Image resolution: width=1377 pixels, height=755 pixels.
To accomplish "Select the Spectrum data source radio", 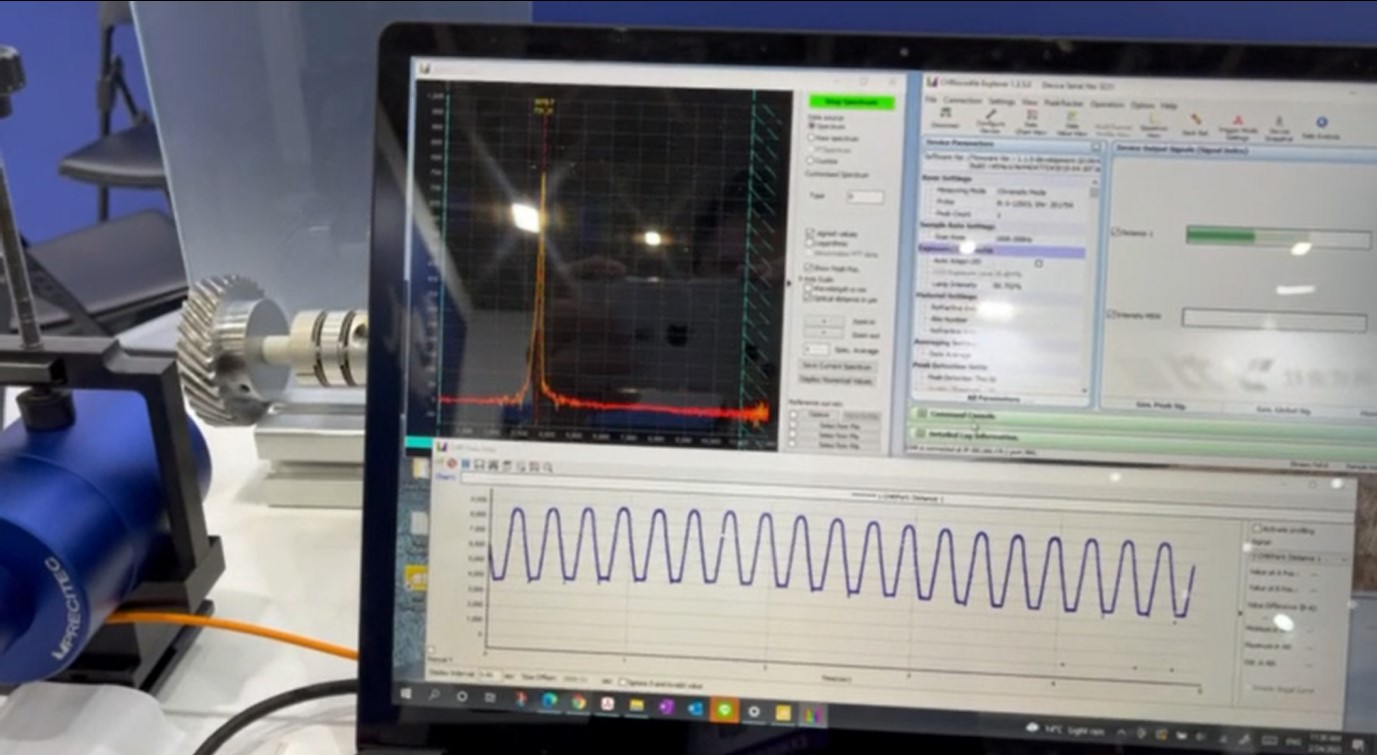I will pyautogui.click(x=811, y=126).
